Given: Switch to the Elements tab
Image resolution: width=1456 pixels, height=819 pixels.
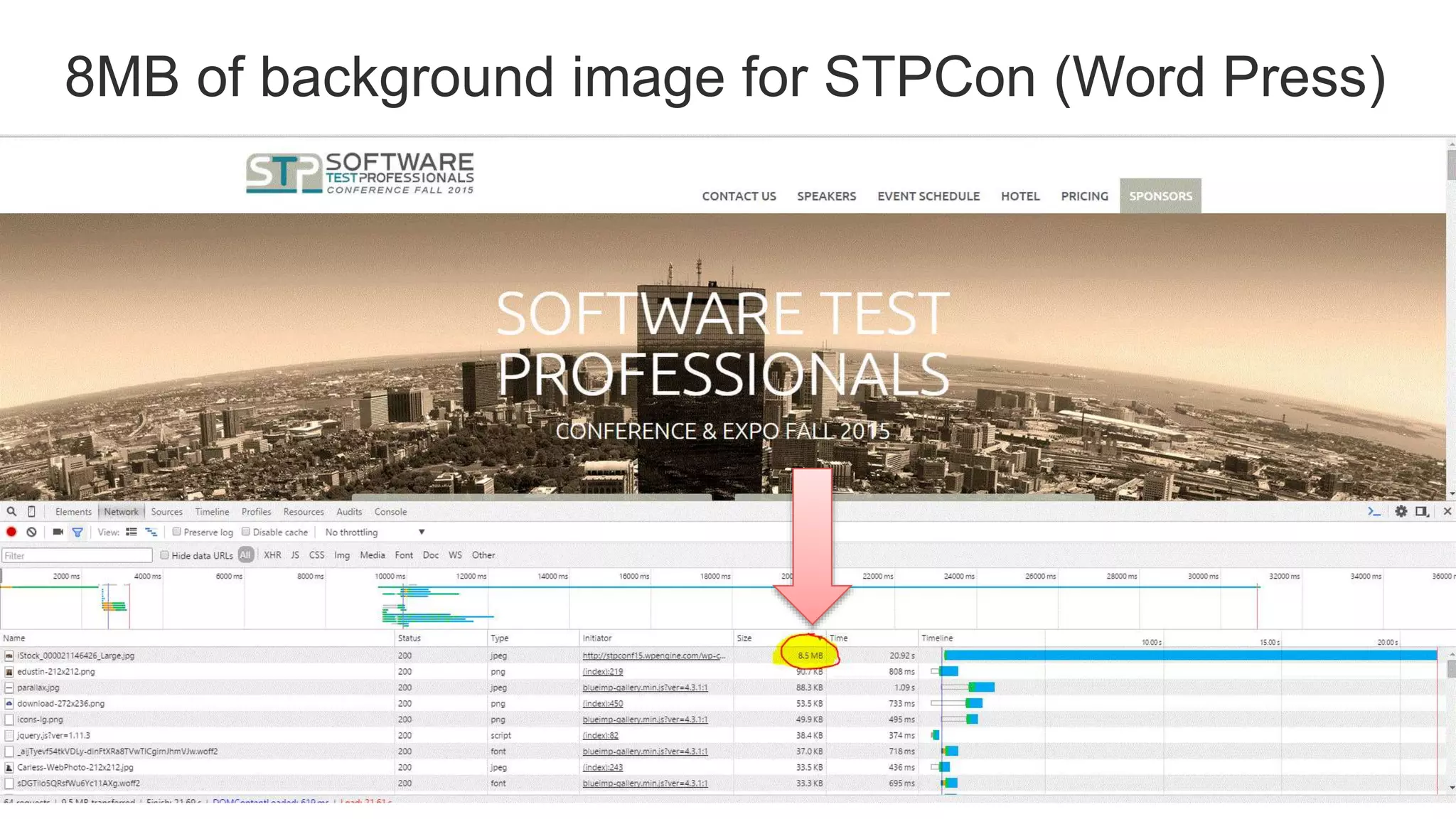Looking at the screenshot, I should pos(73,512).
